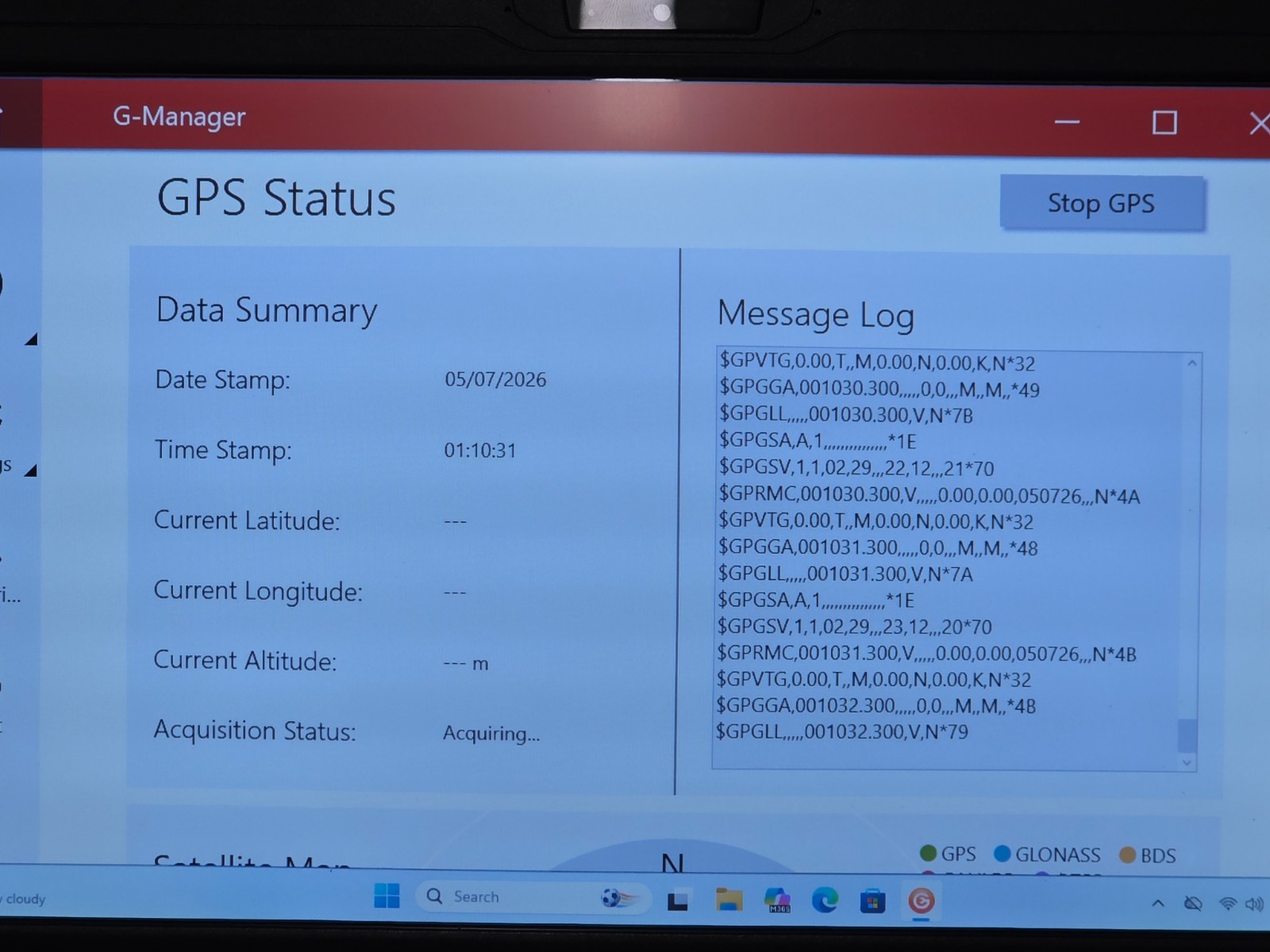
Task: Select log line $GPGGA,001030.300 ending *49
Action: pyautogui.click(x=879, y=390)
